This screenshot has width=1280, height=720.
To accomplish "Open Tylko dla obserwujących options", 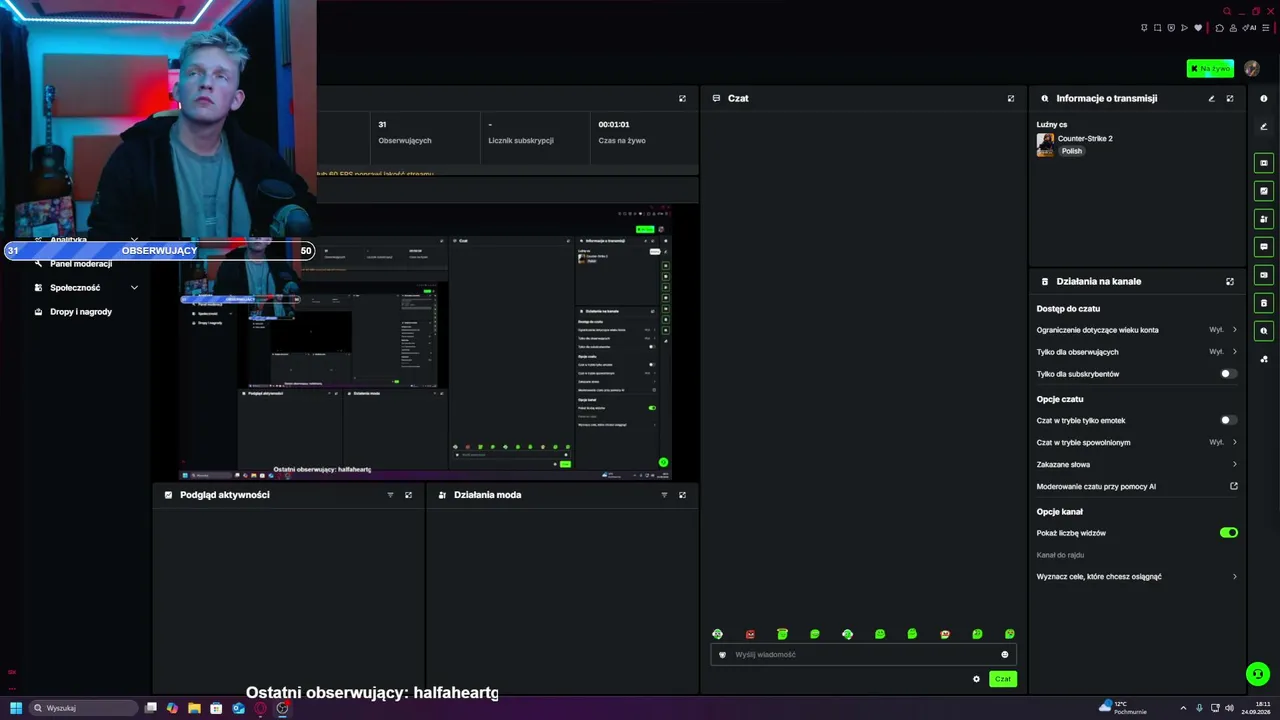I will coord(1137,352).
